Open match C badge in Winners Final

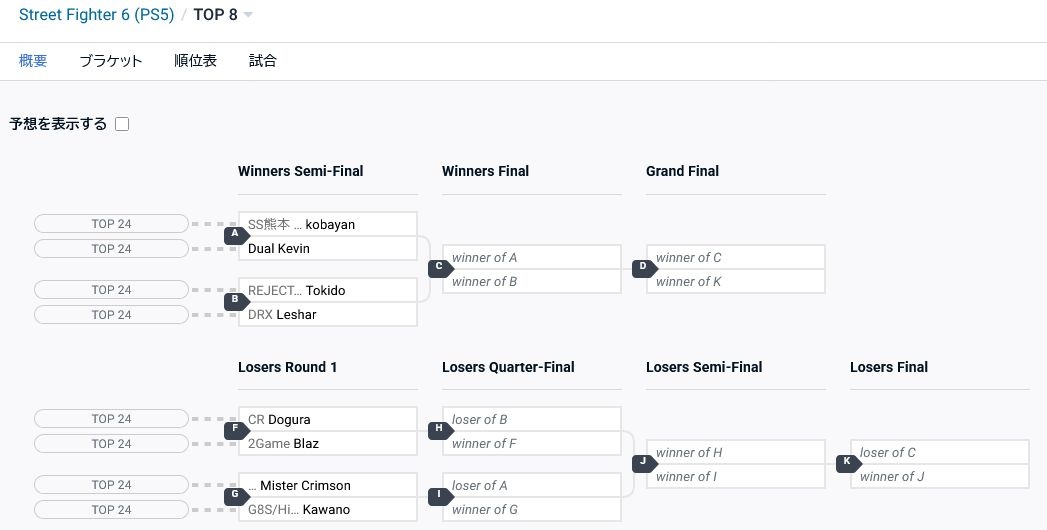pos(439,268)
